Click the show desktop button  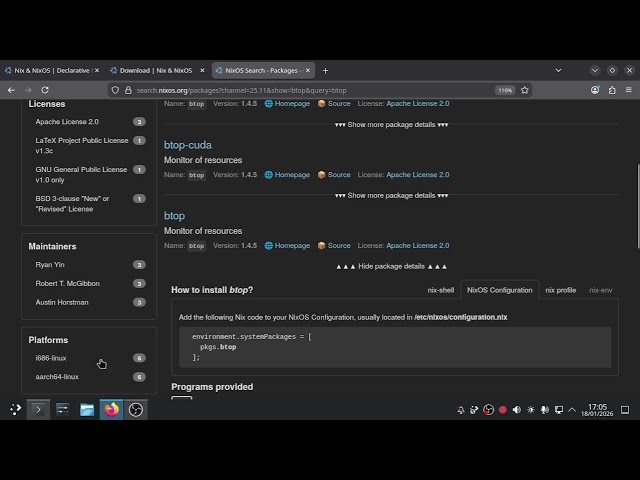click(625, 410)
